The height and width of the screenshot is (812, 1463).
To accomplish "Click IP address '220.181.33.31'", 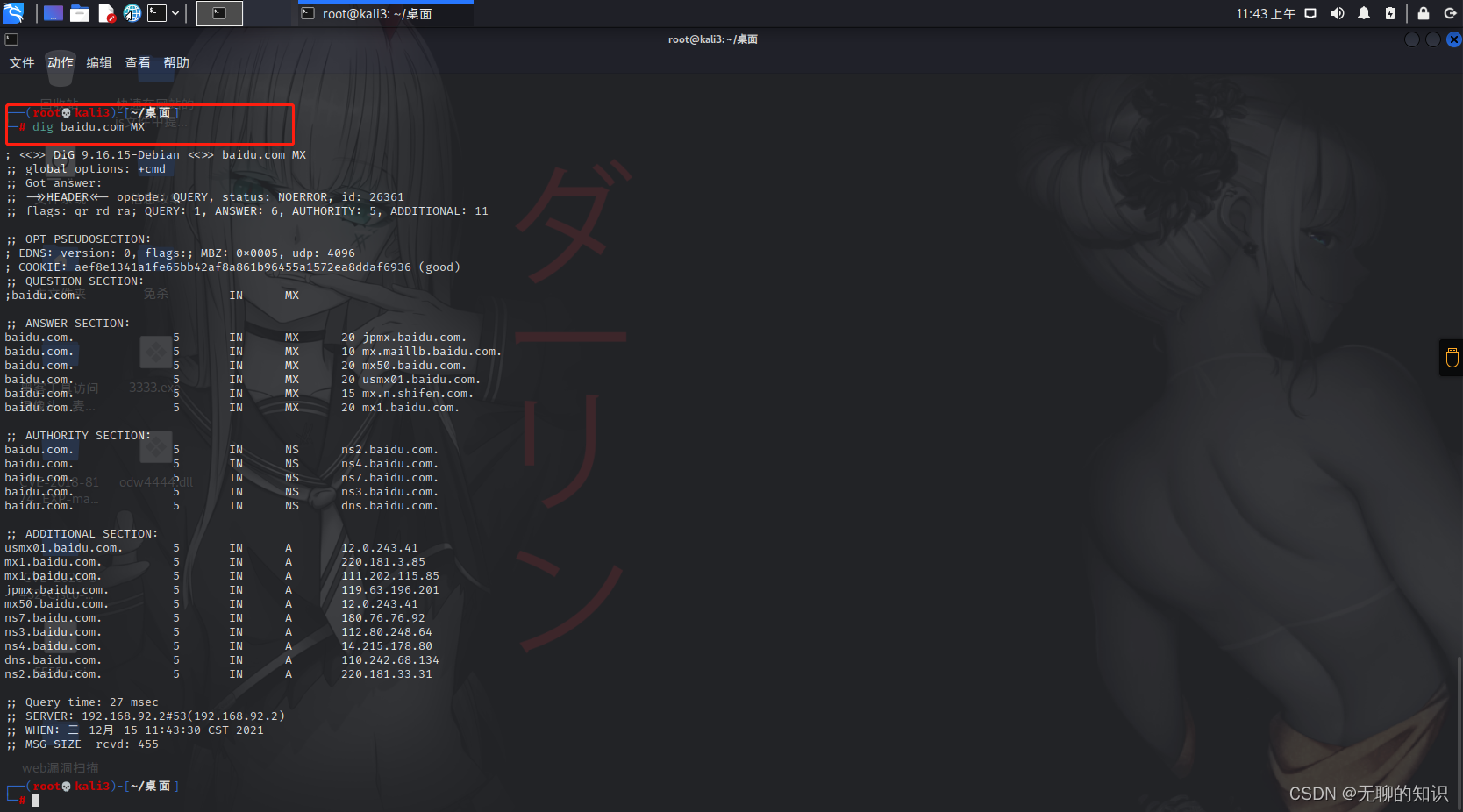I will pos(387,674).
